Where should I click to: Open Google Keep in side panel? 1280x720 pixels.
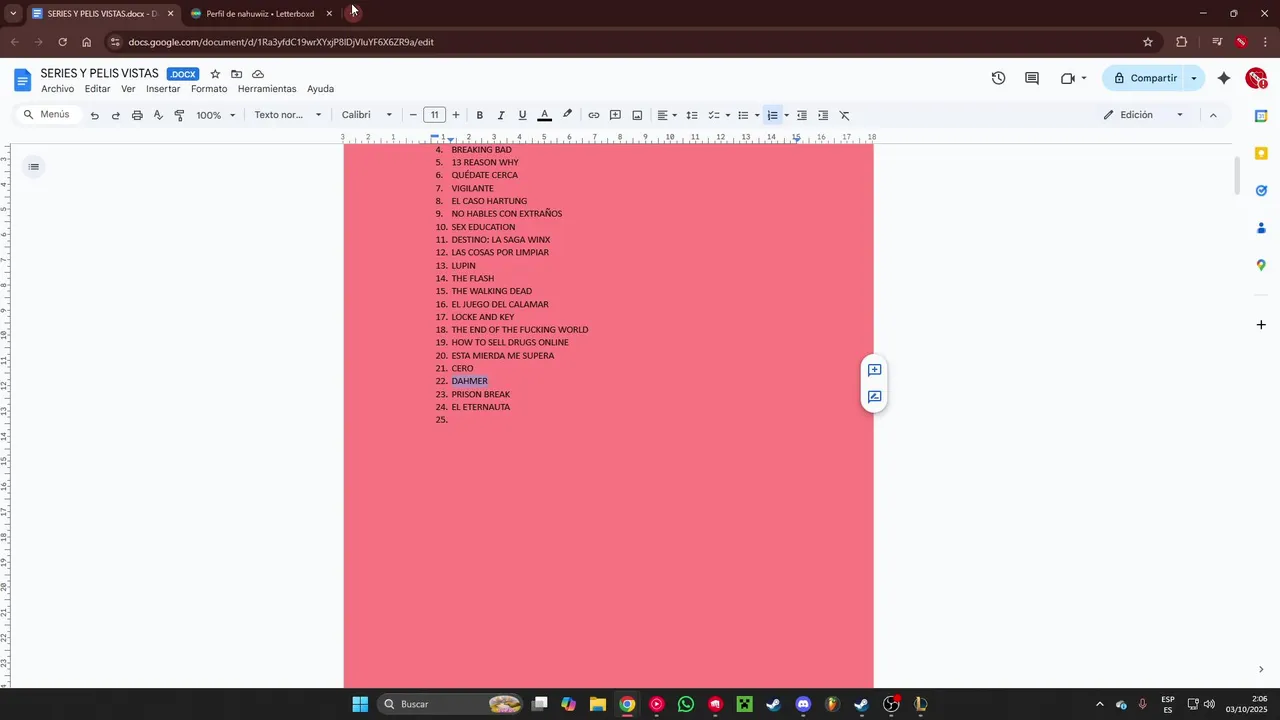[x=1261, y=153]
